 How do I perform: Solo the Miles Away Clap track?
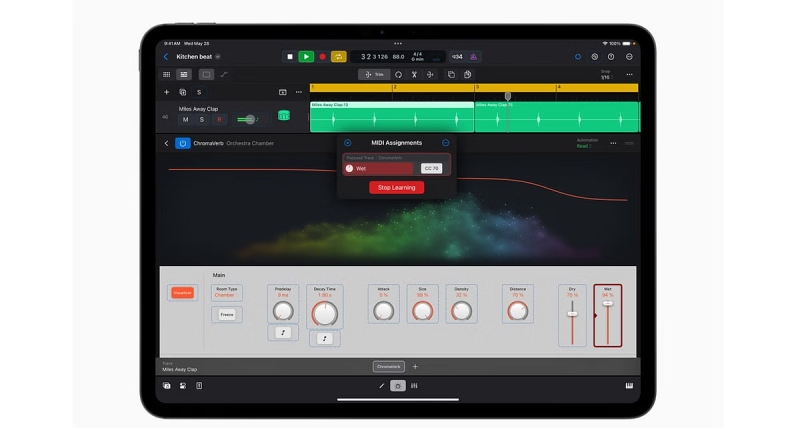pyautogui.click(x=202, y=119)
